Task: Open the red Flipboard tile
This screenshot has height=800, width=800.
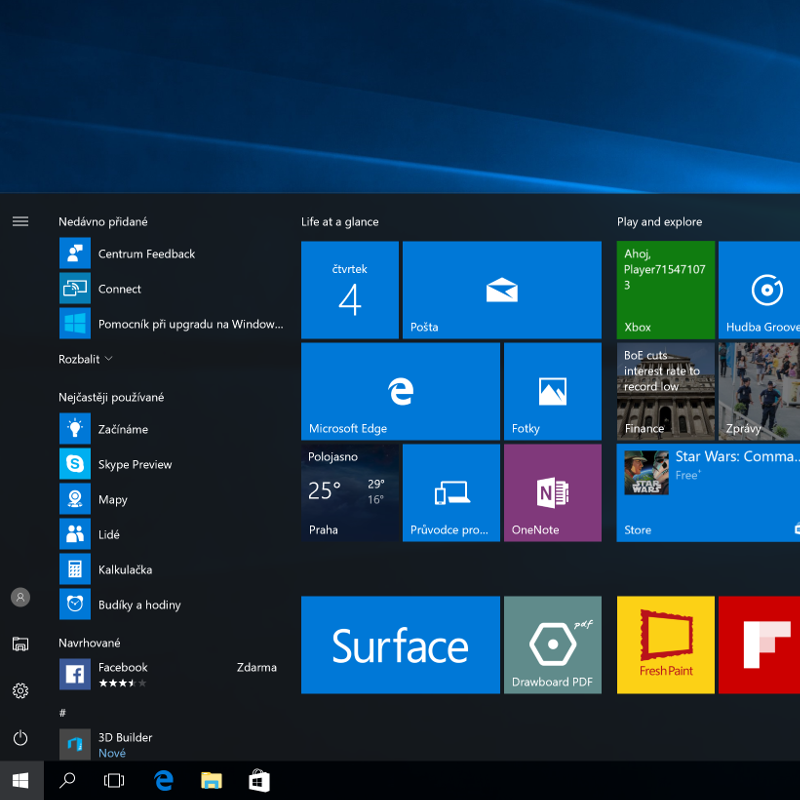Action: click(x=759, y=645)
